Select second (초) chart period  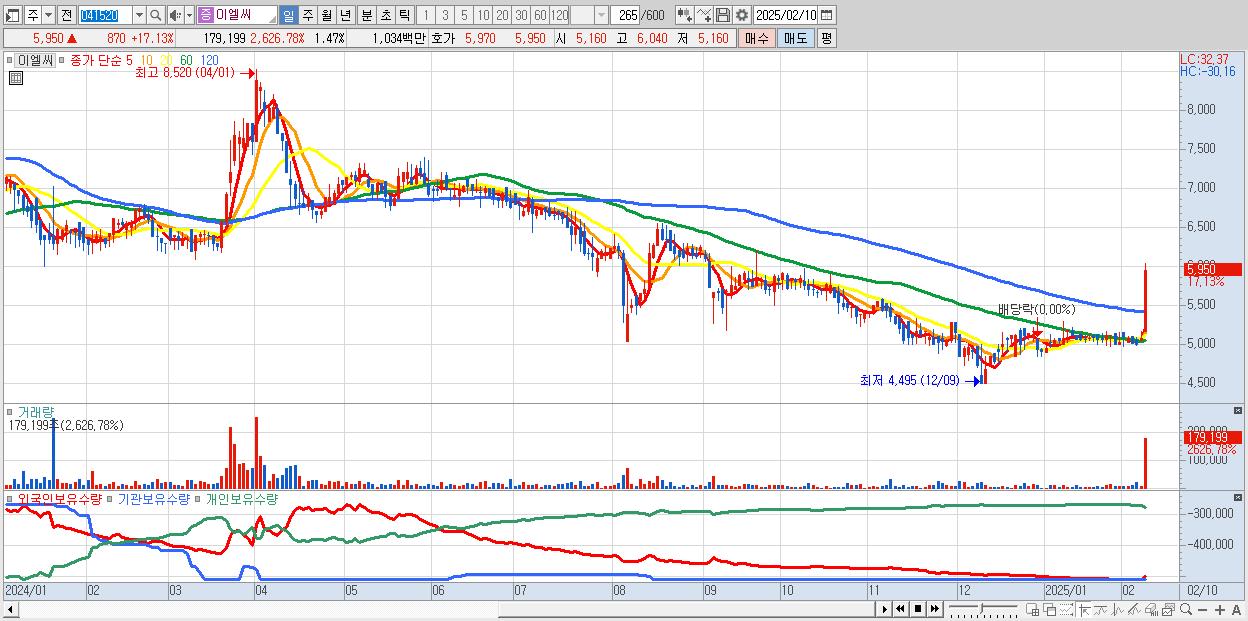click(x=385, y=15)
